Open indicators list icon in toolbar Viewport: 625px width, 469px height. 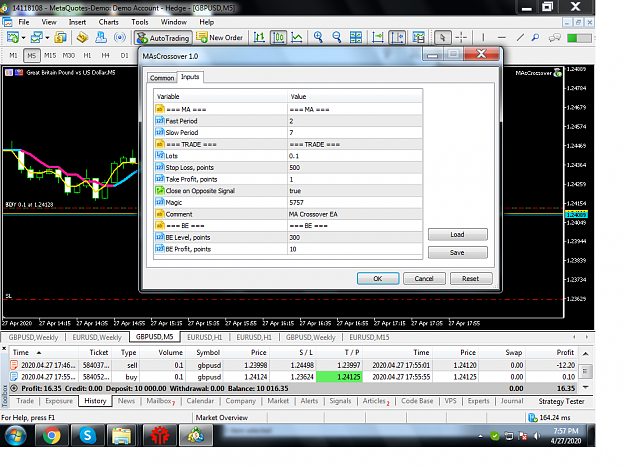pyautogui.click(x=419, y=37)
